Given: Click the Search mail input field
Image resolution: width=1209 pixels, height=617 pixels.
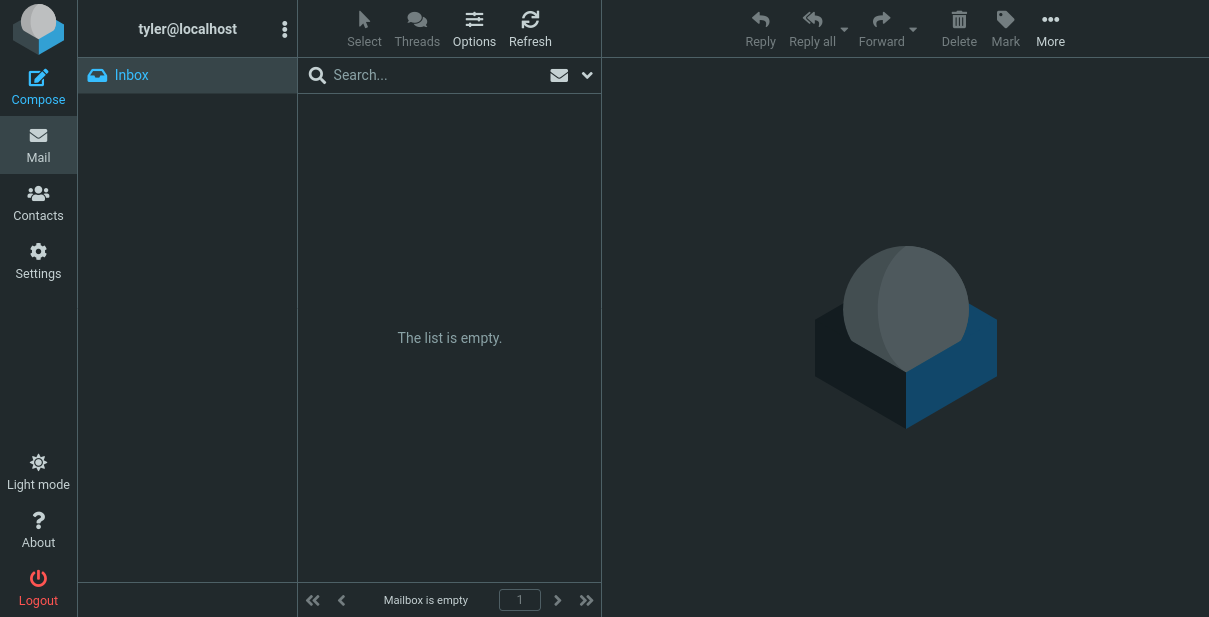Looking at the screenshot, I should (x=435, y=75).
